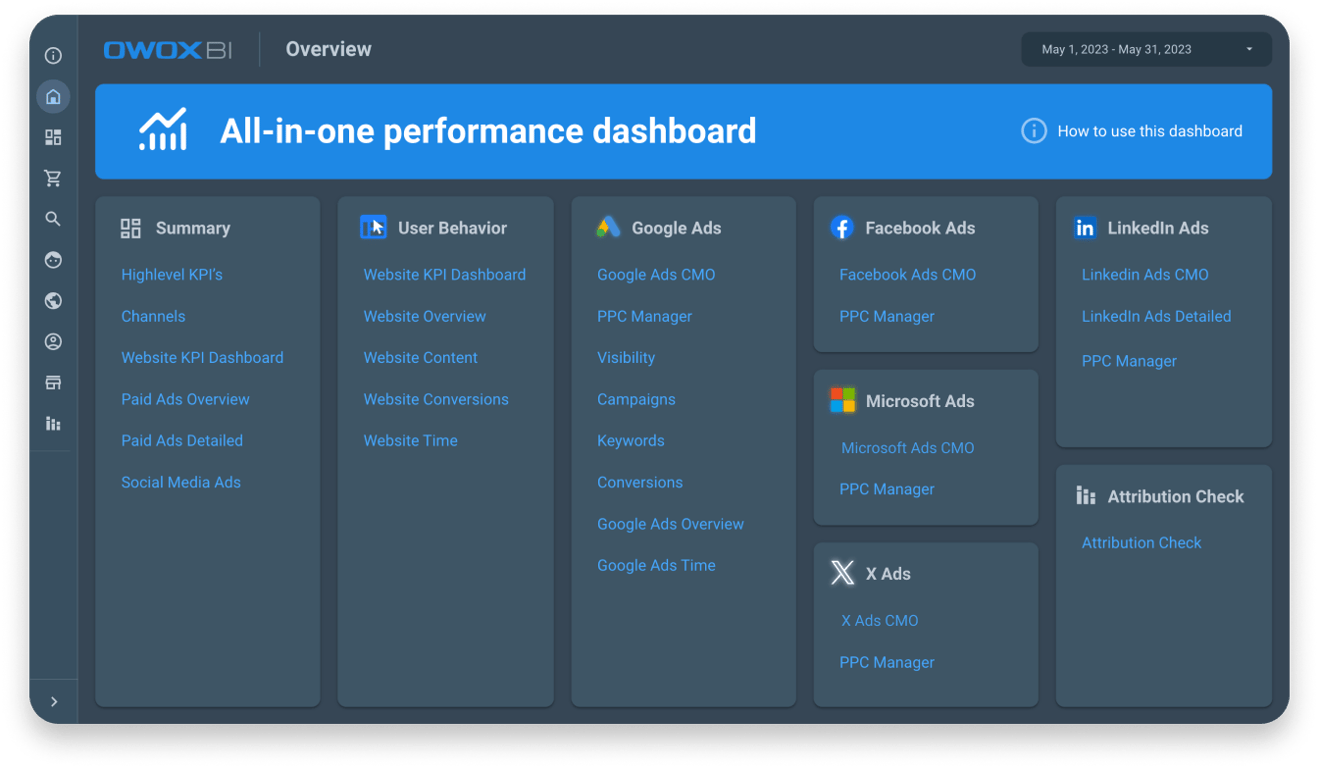The image size is (1319, 768).
Task: Open Google Ads Overview
Action: (670, 524)
